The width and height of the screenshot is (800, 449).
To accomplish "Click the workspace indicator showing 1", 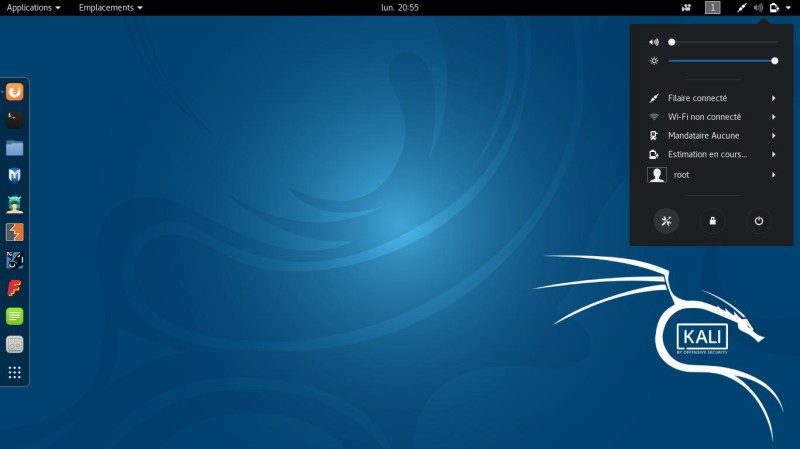I will (x=713, y=8).
